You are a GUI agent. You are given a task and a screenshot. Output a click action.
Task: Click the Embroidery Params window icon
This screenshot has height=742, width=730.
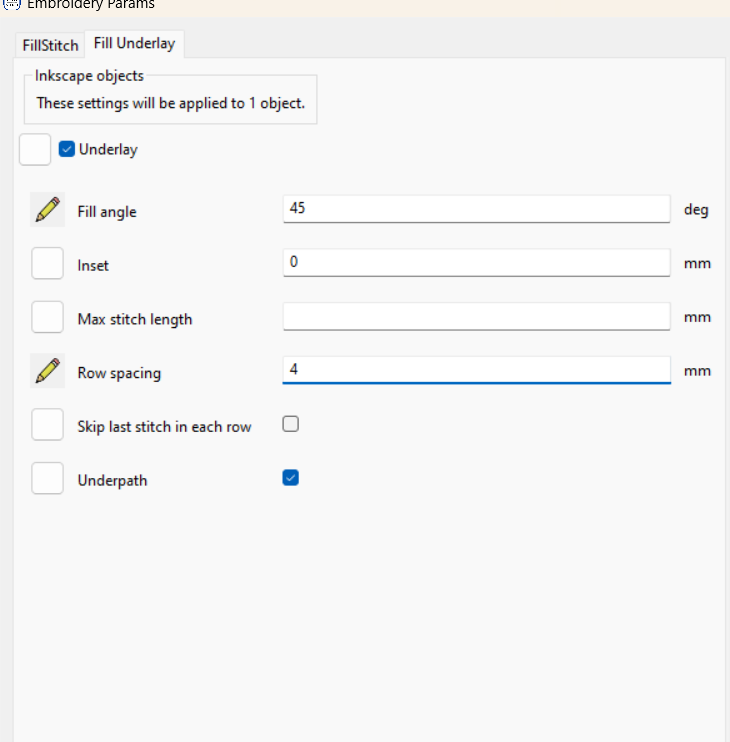(x=12, y=4)
